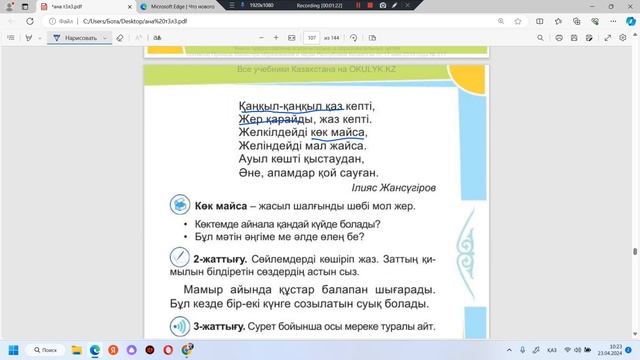This screenshot has height=360, width=640.
Task: Click the speaker icon beside 3-жаттығу
Action: tap(180, 327)
